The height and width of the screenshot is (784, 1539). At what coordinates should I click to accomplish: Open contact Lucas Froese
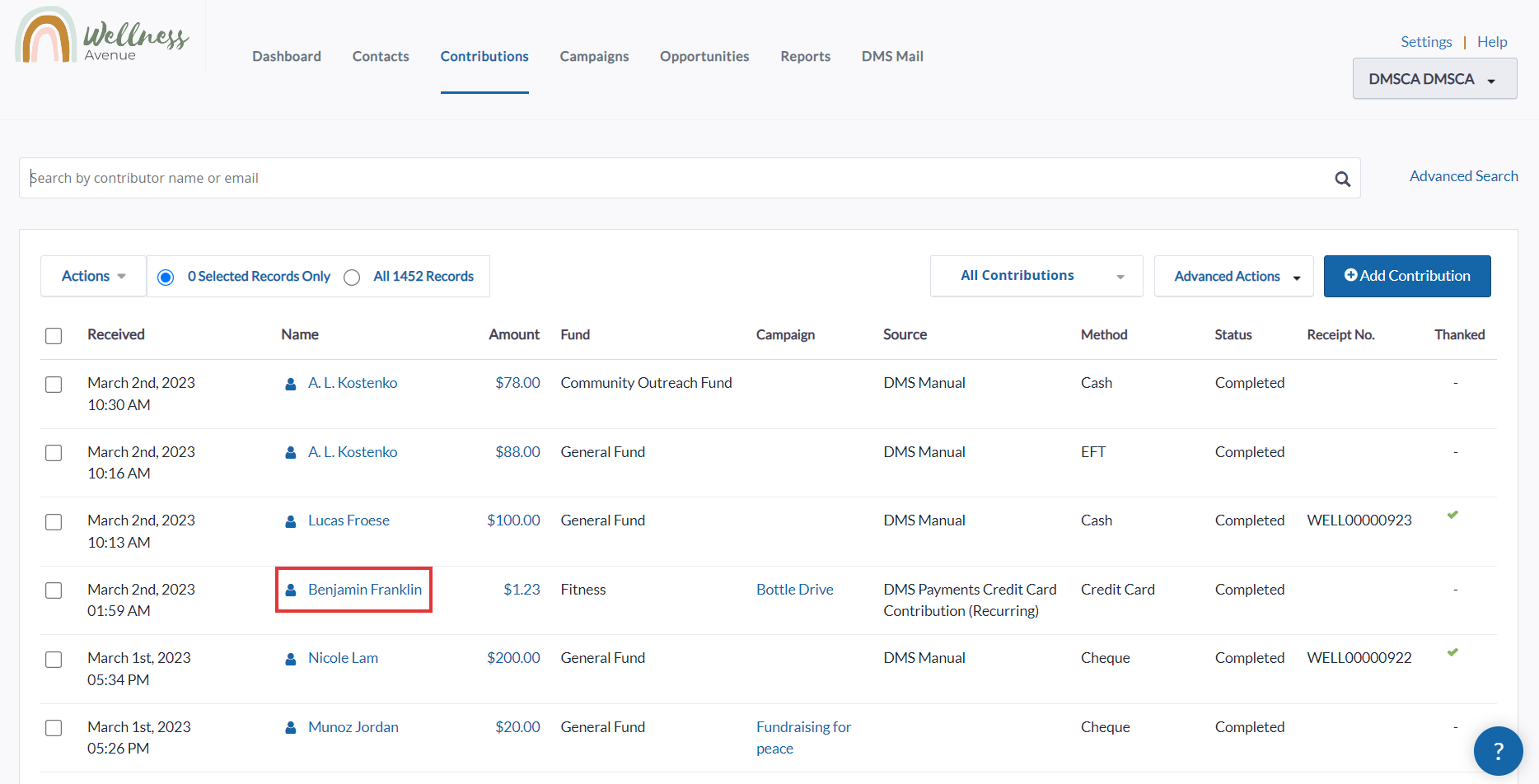coord(348,520)
